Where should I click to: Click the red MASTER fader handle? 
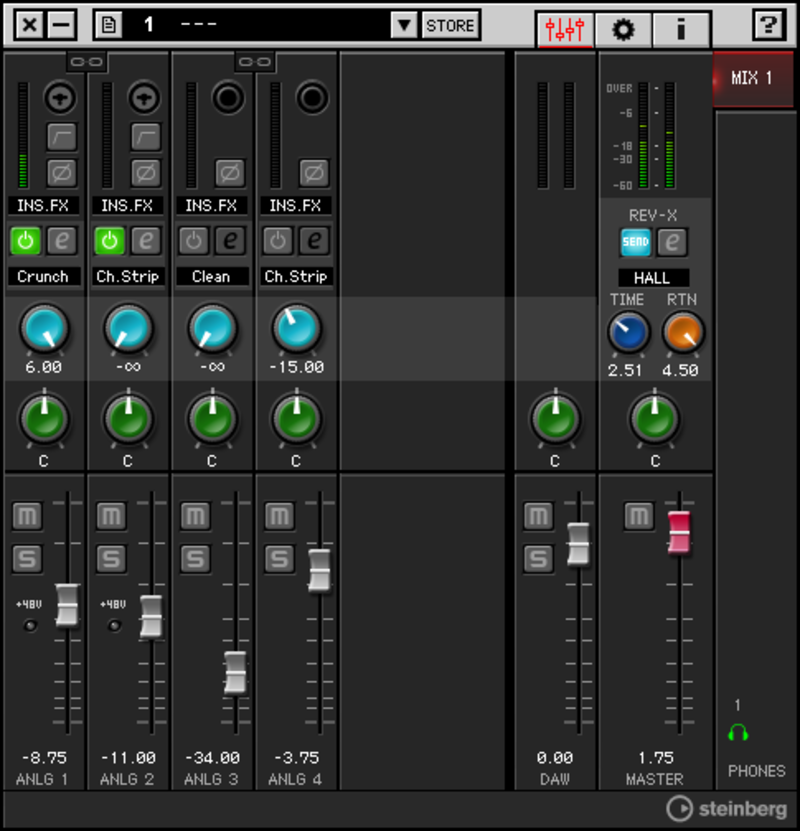pos(679,533)
